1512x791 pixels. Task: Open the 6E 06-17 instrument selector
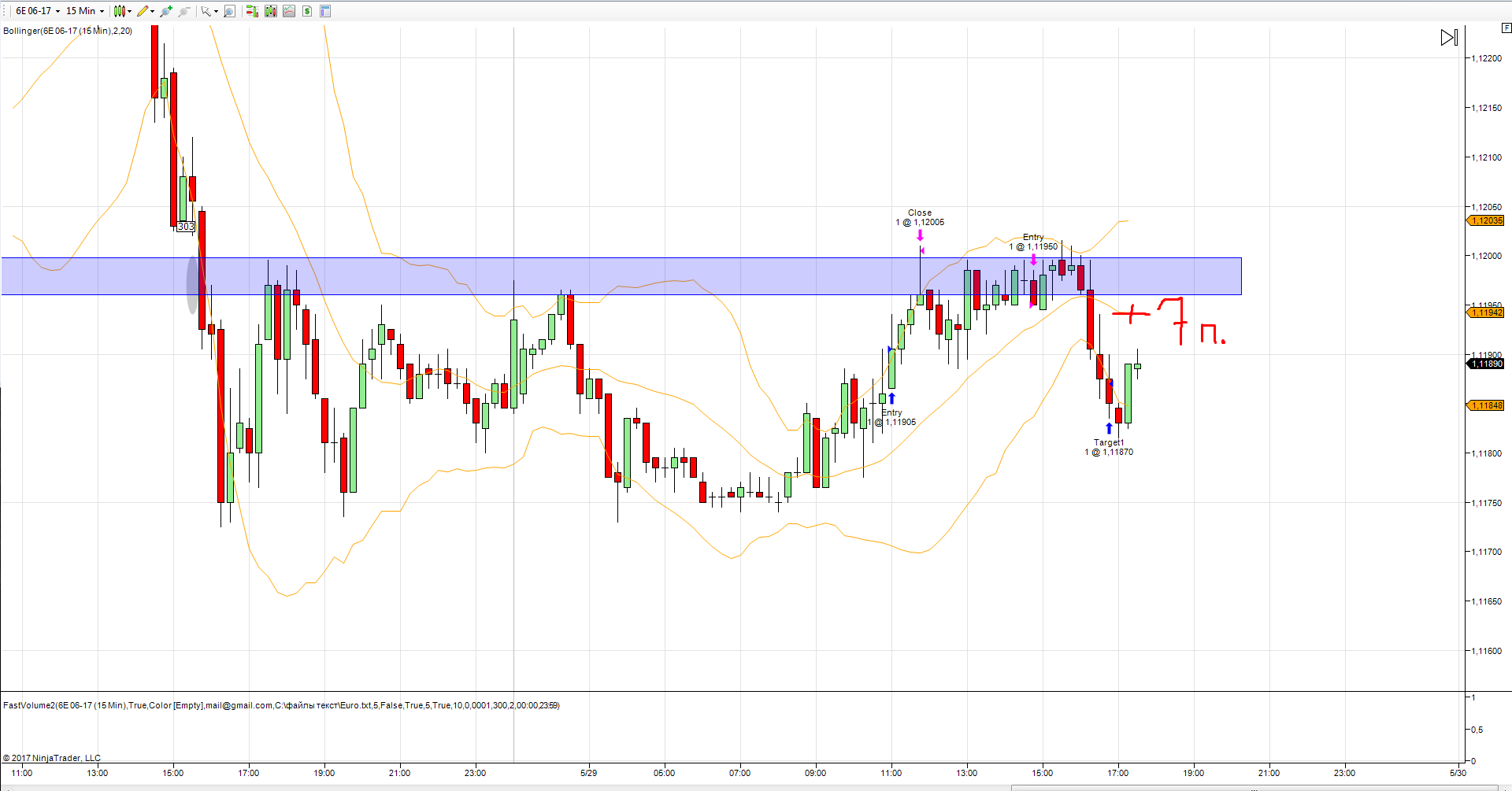(x=38, y=11)
